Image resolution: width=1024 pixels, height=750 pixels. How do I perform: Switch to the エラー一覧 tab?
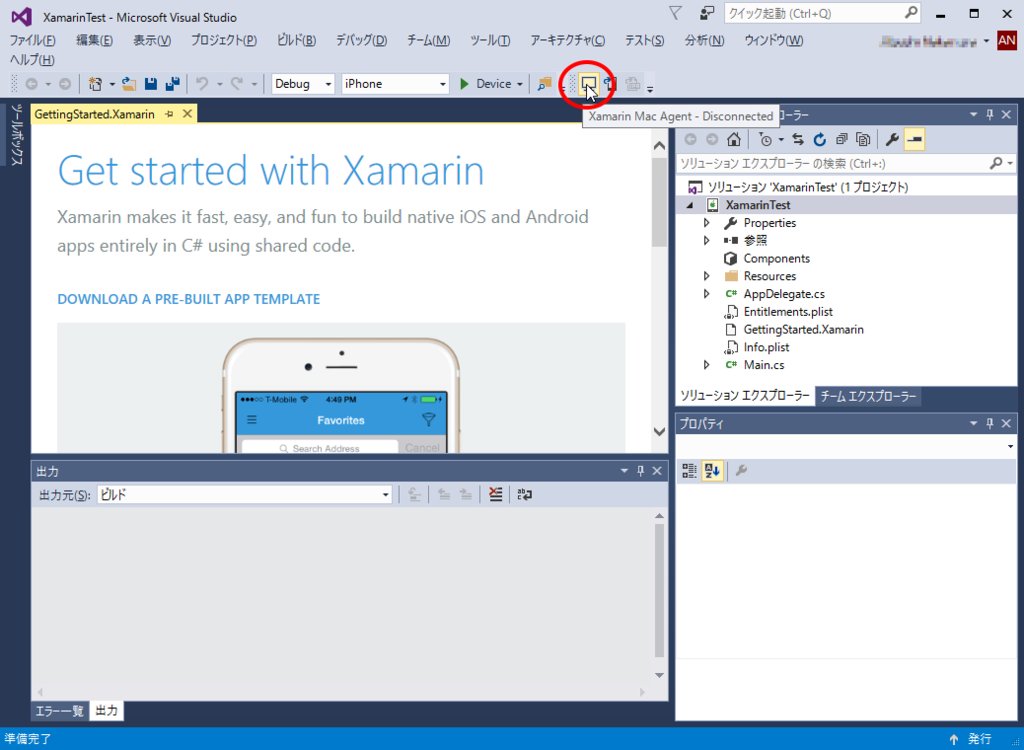[x=59, y=711]
